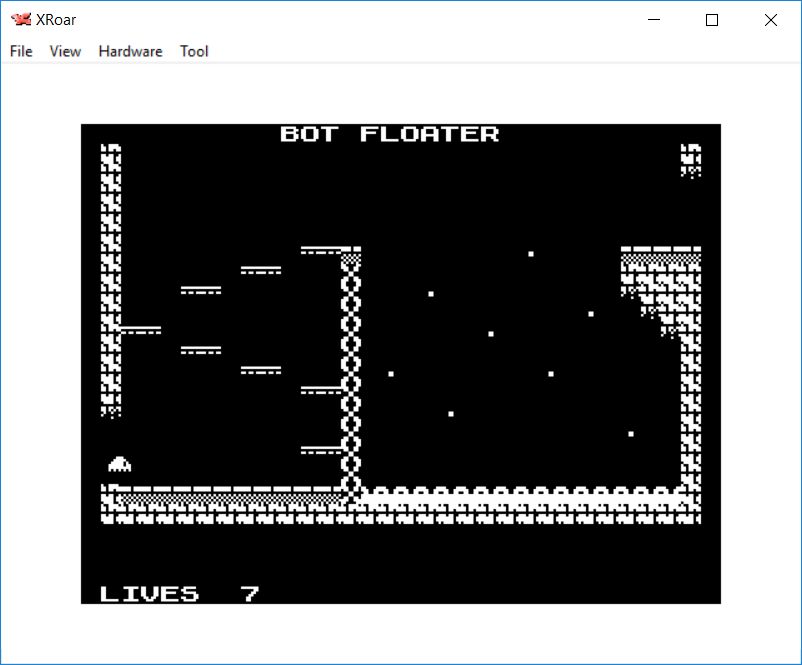
Task: Click the platform attached to the left wall
Action: (x=140, y=330)
